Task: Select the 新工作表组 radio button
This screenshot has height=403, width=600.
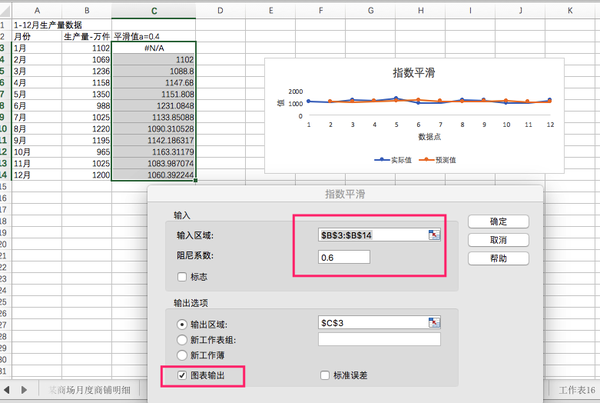Action: pyautogui.click(x=182, y=340)
